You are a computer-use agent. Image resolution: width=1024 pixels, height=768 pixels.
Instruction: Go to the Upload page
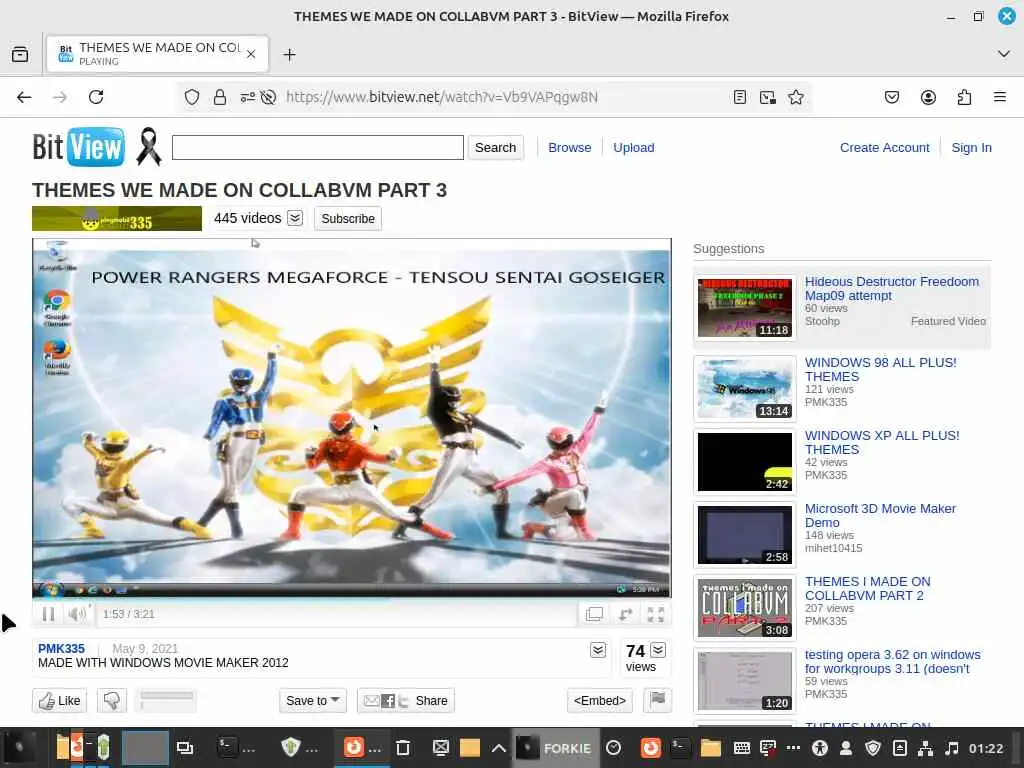click(x=633, y=148)
